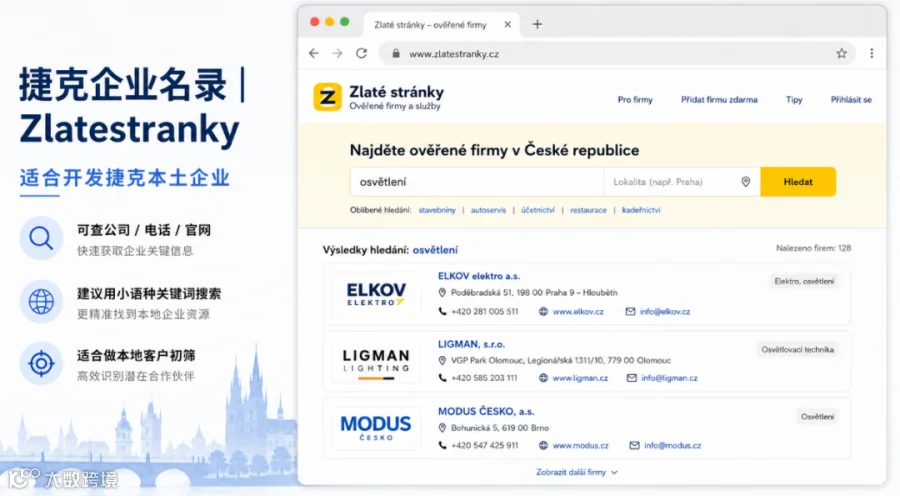The image size is (900, 496).
Task: Click the phone icon for ELKOV elektro
Action: (x=442, y=312)
